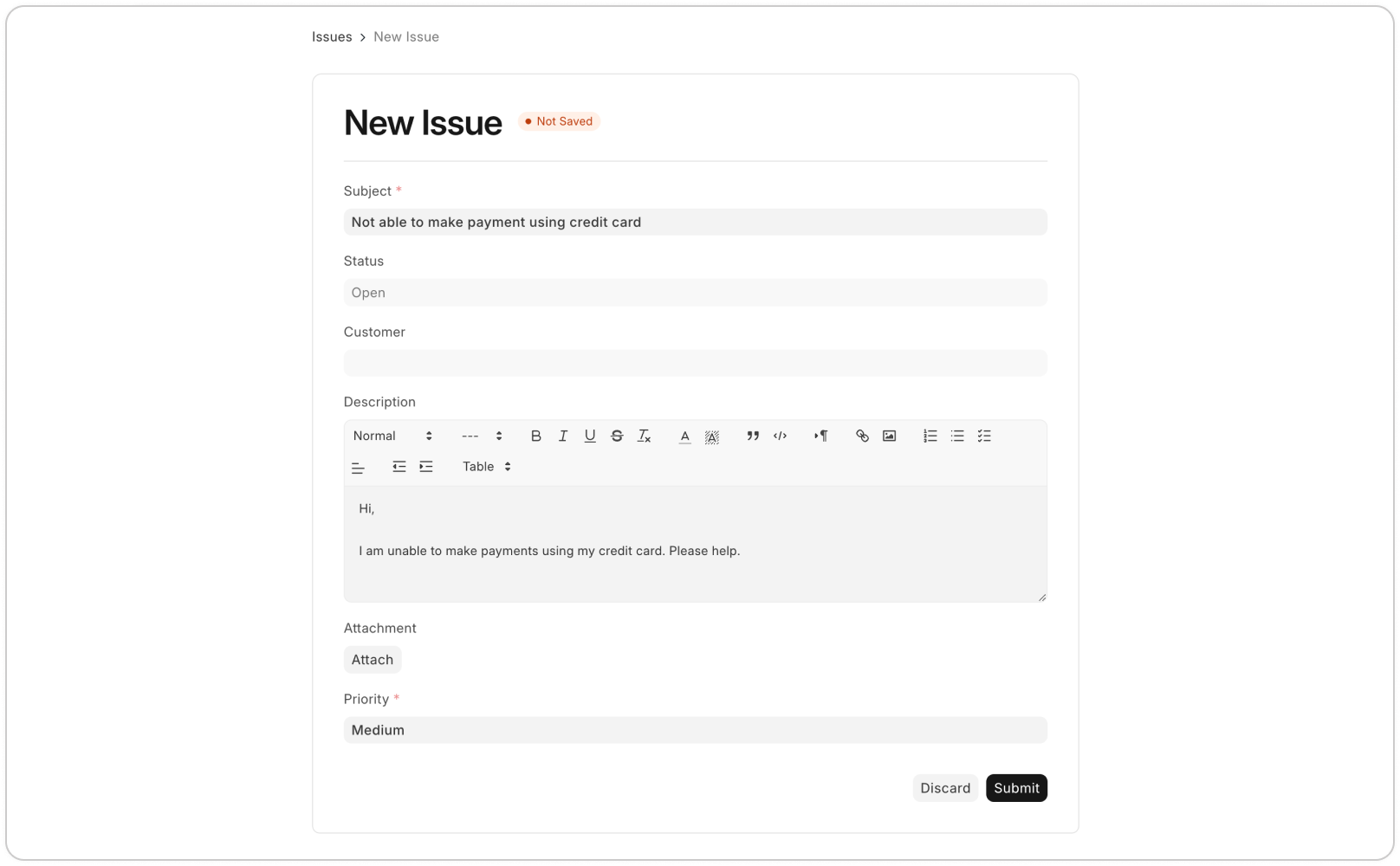The width and height of the screenshot is (1400, 866).
Task: Click the Attach button
Action: (373, 660)
